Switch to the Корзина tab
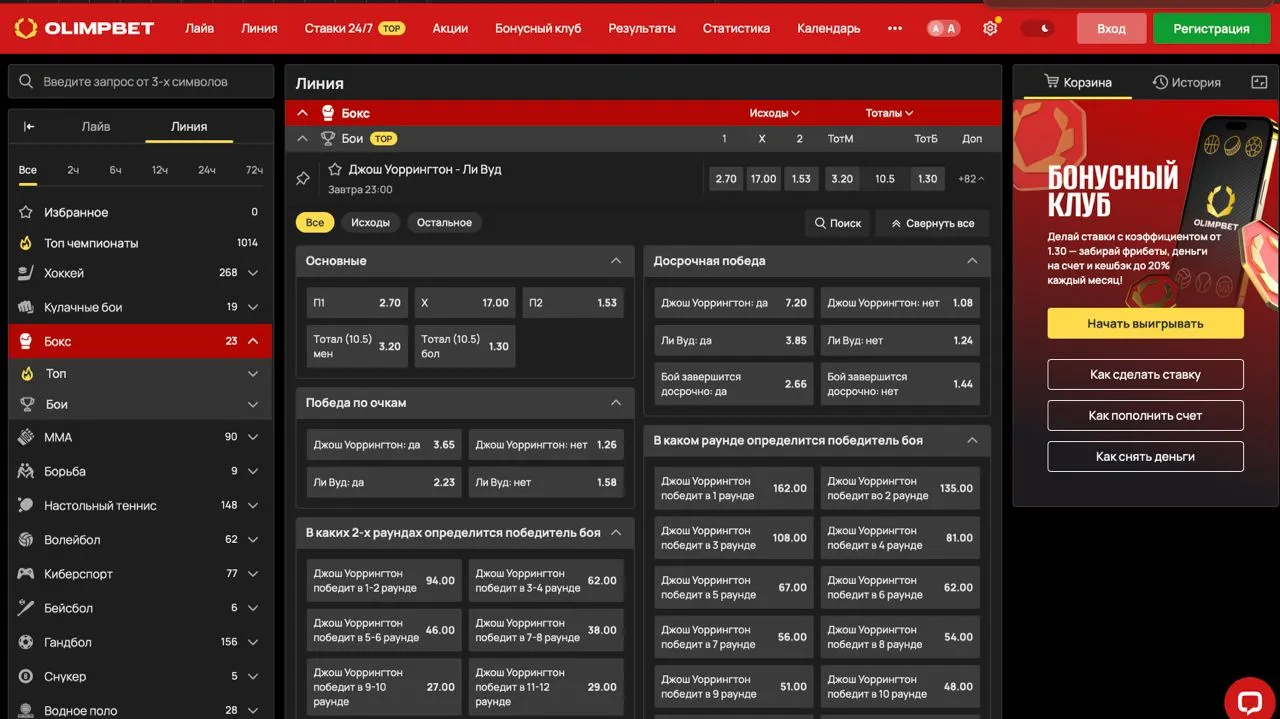1280x719 pixels. tap(1077, 82)
